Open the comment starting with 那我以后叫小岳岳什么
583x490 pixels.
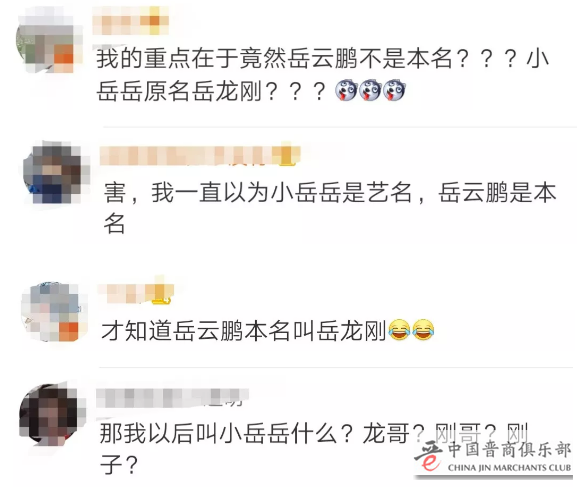coord(314,449)
